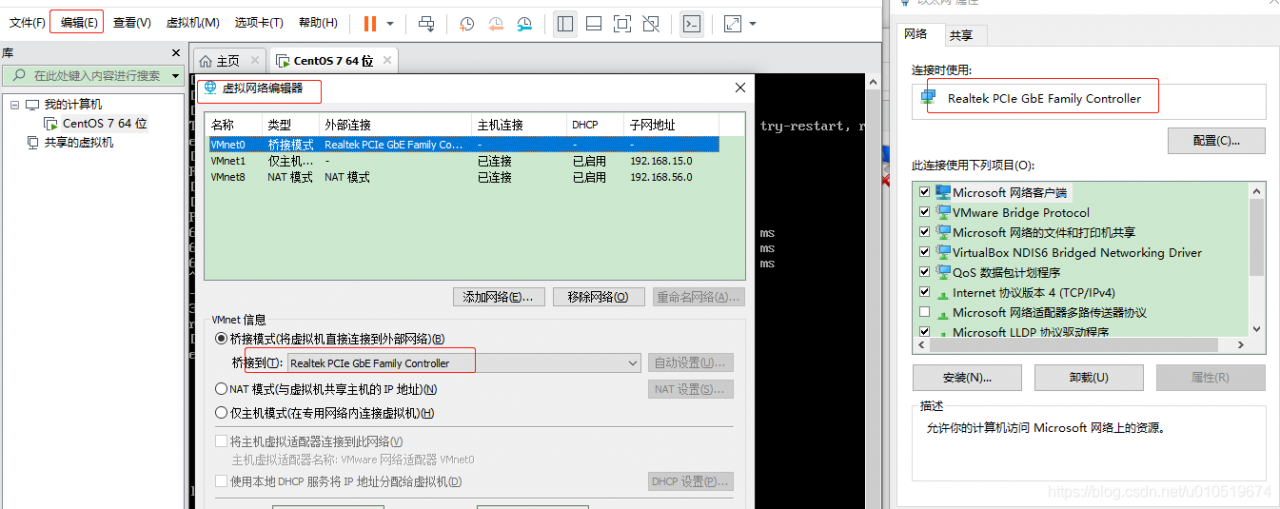Open dropdown arrow beside the pause icon
The width and height of the screenshot is (1280, 509).
[x=390, y=23]
